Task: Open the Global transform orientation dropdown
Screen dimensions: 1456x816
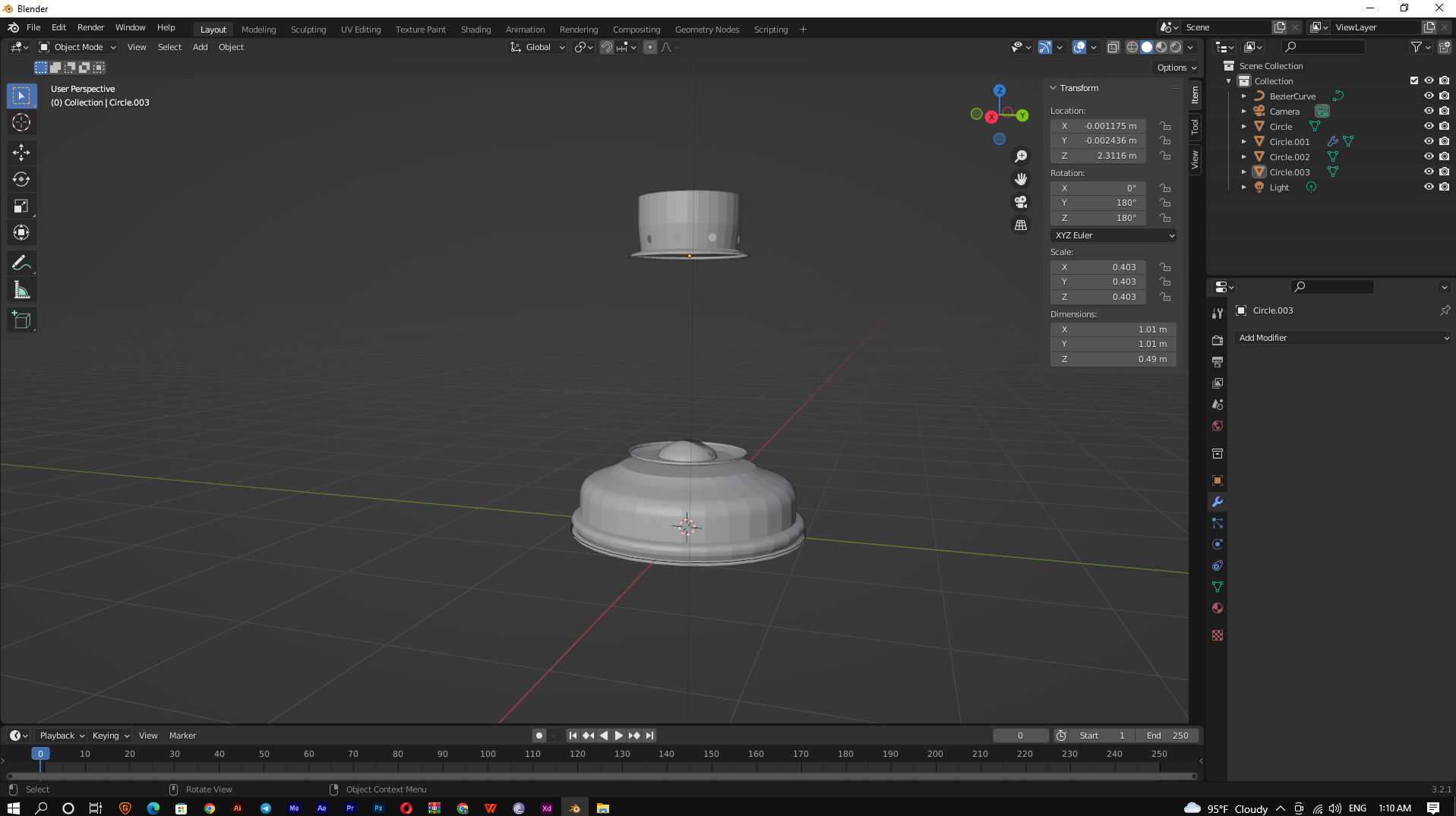Action: point(538,47)
